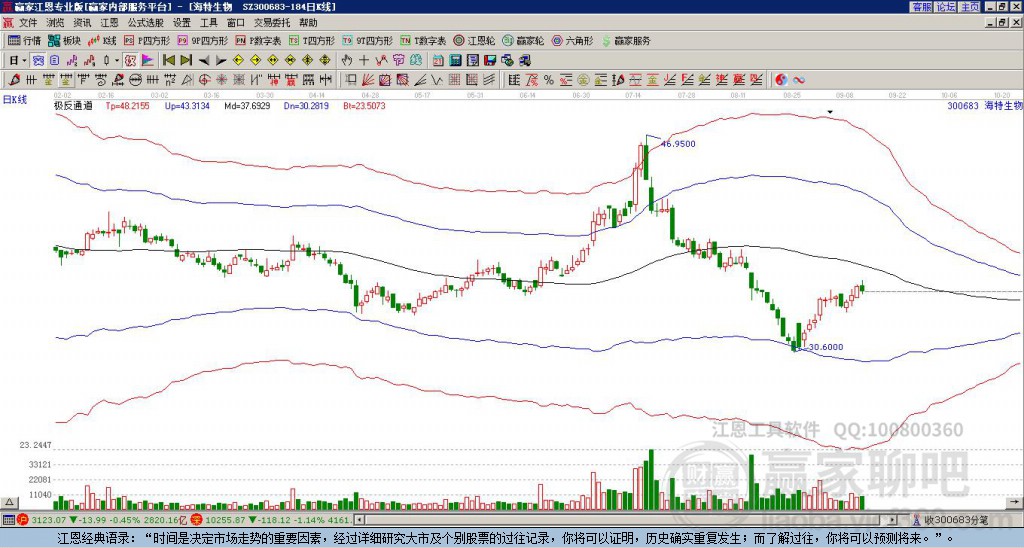Viewport: 1024px width, 548px height.
Task: Open the 文件 menu
Action: click(x=29, y=23)
